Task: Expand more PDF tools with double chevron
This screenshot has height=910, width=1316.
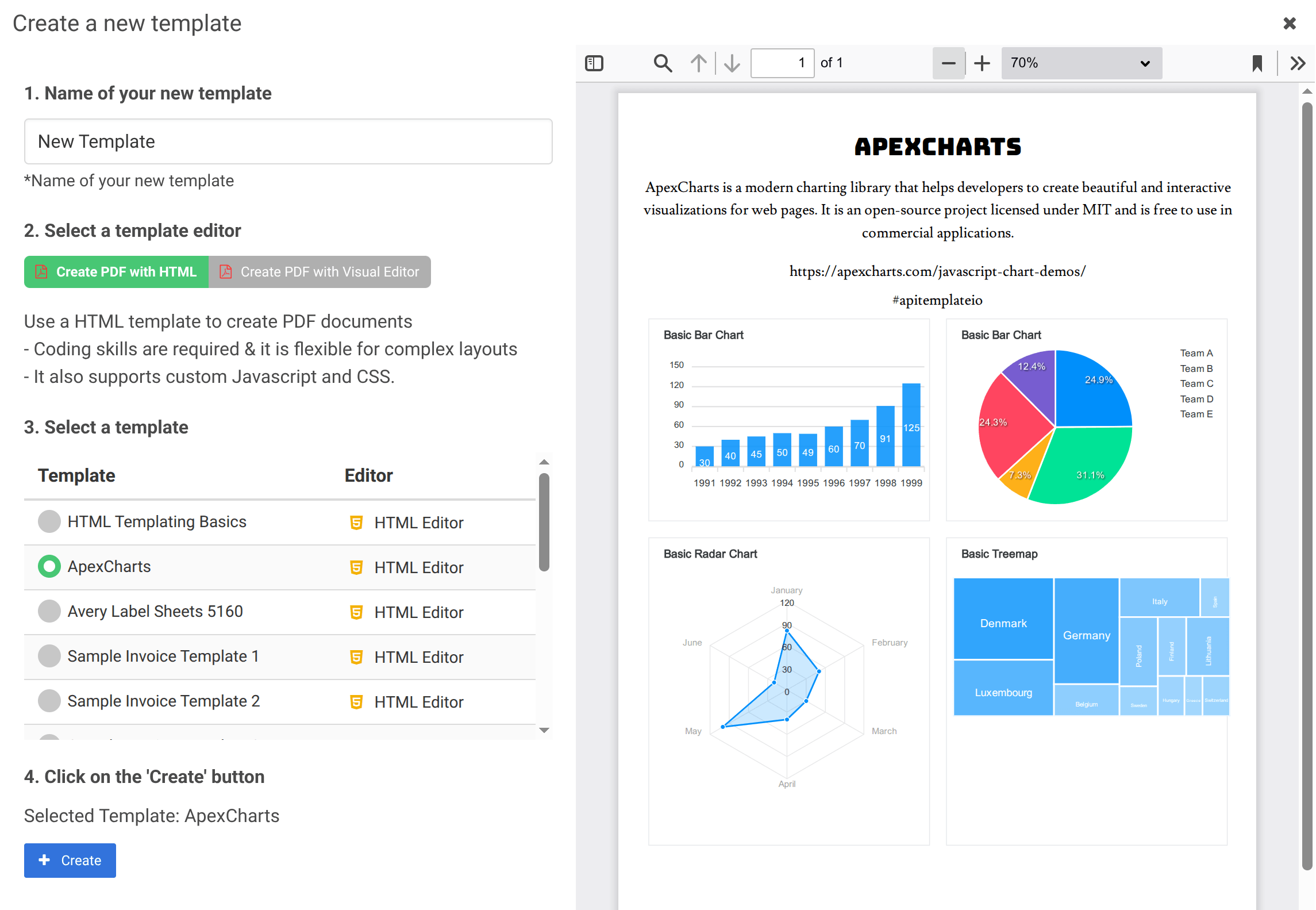Action: [1297, 63]
